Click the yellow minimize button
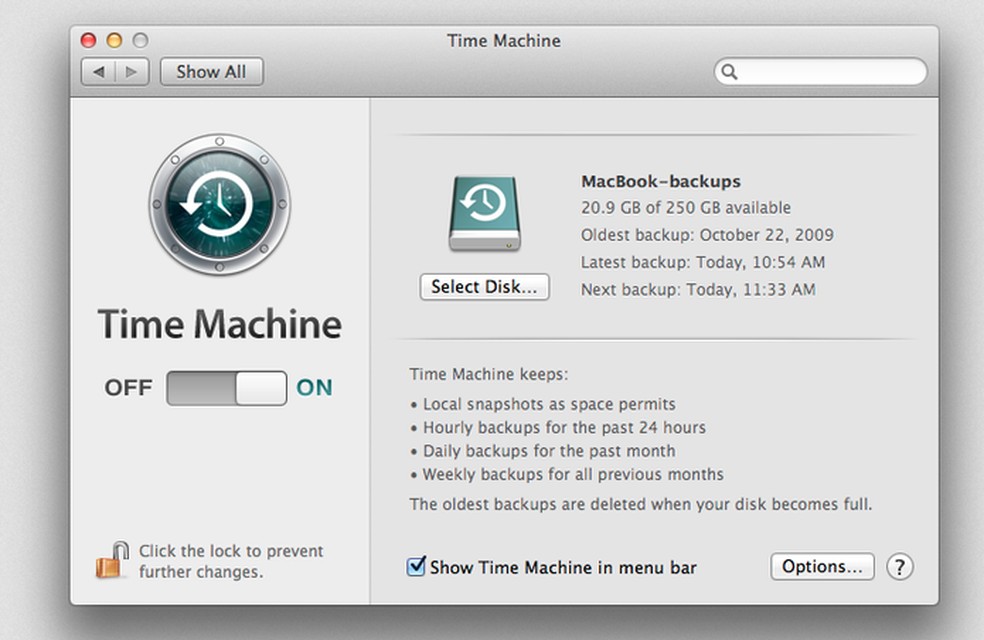This screenshot has width=984, height=640. [x=115, y=40]
